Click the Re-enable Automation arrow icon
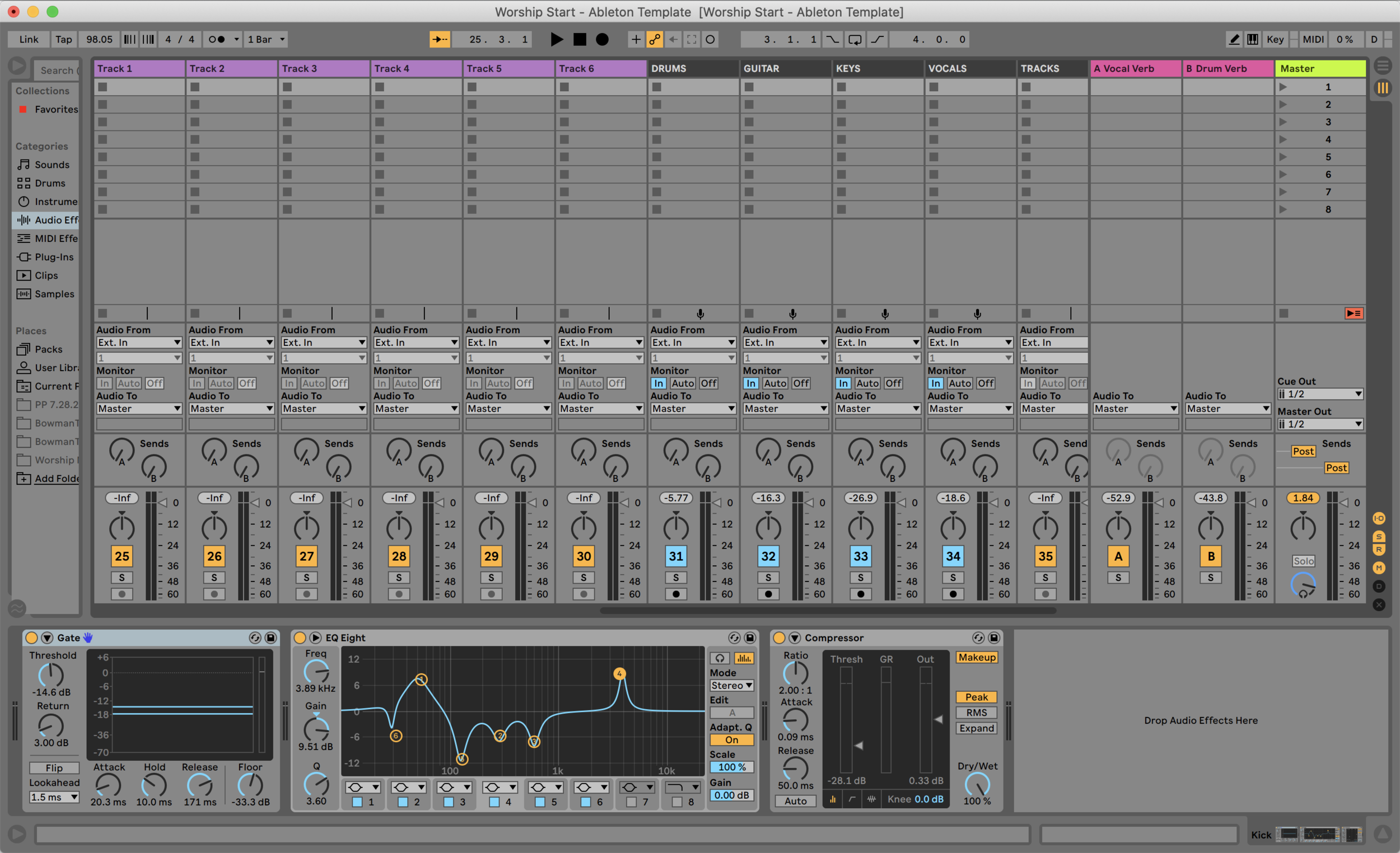 (x=673, y=39)
